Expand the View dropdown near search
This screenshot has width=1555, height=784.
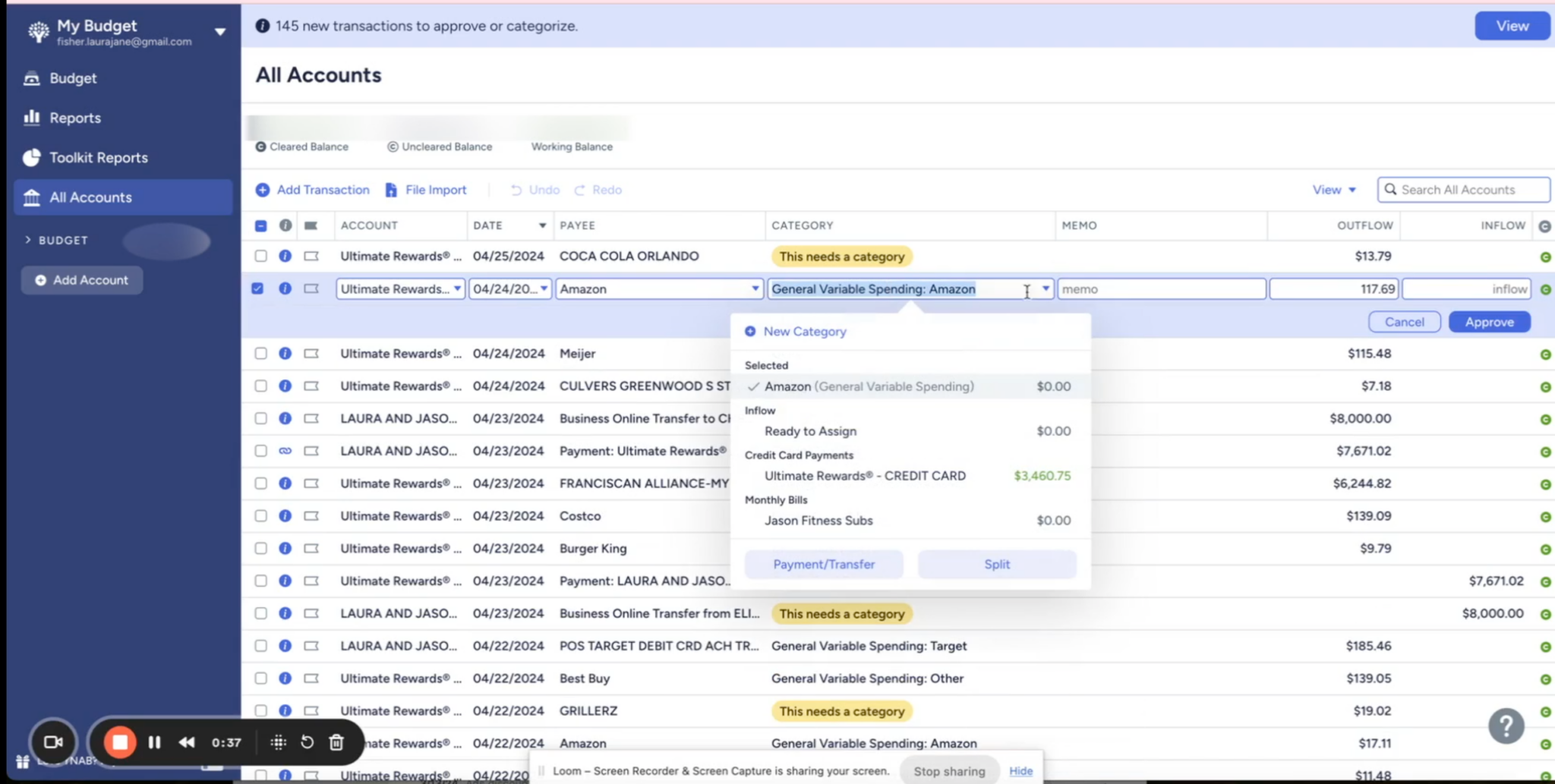pyautogui.click(x=1334, y=190)
